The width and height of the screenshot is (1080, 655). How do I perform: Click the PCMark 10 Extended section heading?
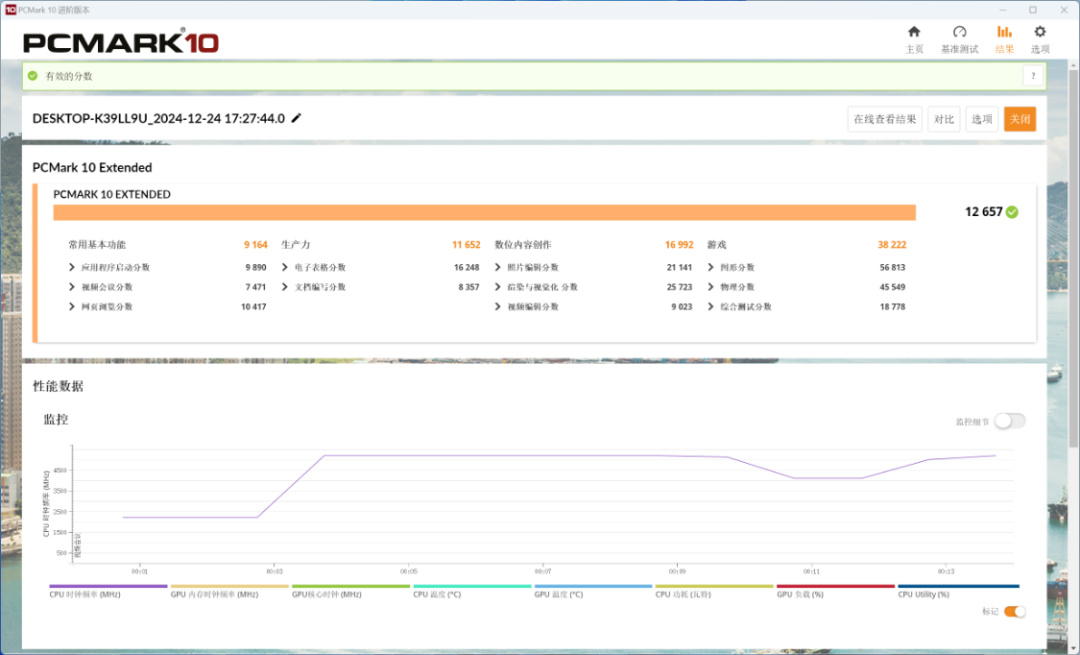pyautogui.click(x=92, y=167)
